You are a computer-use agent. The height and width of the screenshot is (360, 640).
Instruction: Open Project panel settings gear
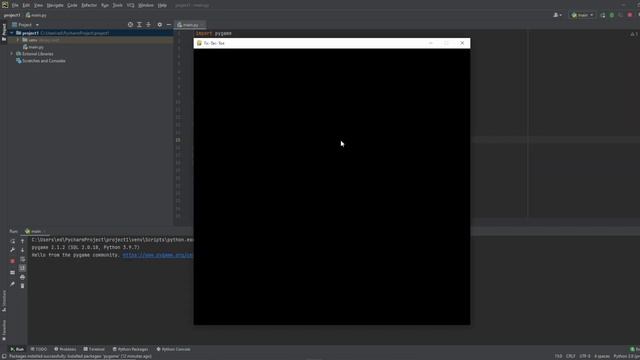pyautogui.click(x=160, y=25)
